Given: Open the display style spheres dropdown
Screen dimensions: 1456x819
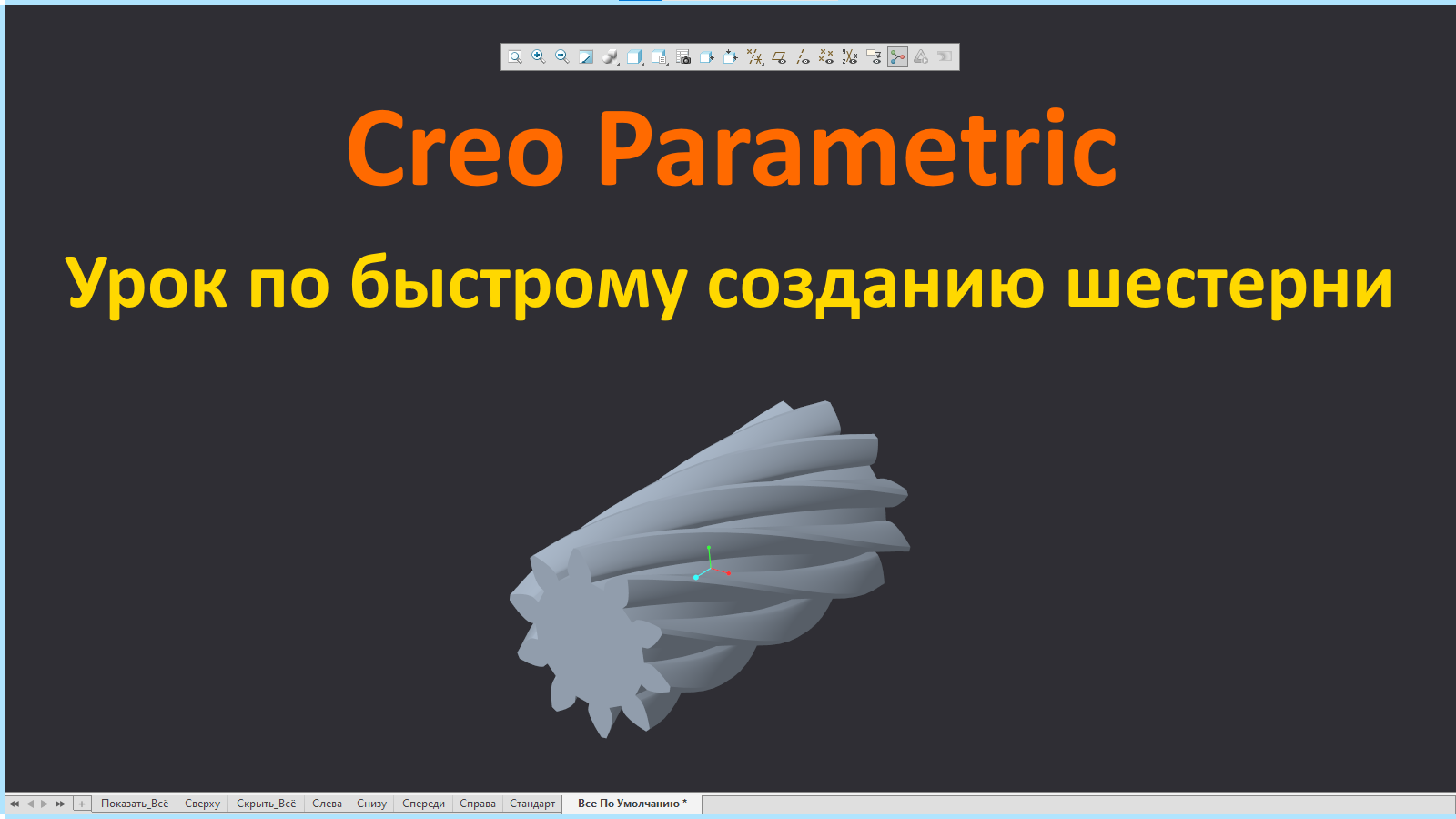Looking at the screenshot, I should tap(611, 56).
